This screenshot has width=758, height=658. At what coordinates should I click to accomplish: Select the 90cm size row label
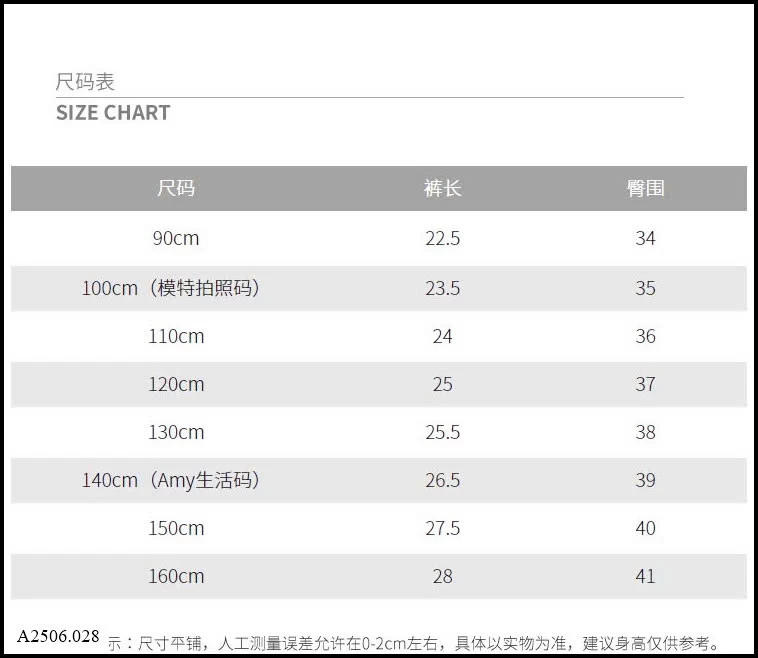(176, 238)
